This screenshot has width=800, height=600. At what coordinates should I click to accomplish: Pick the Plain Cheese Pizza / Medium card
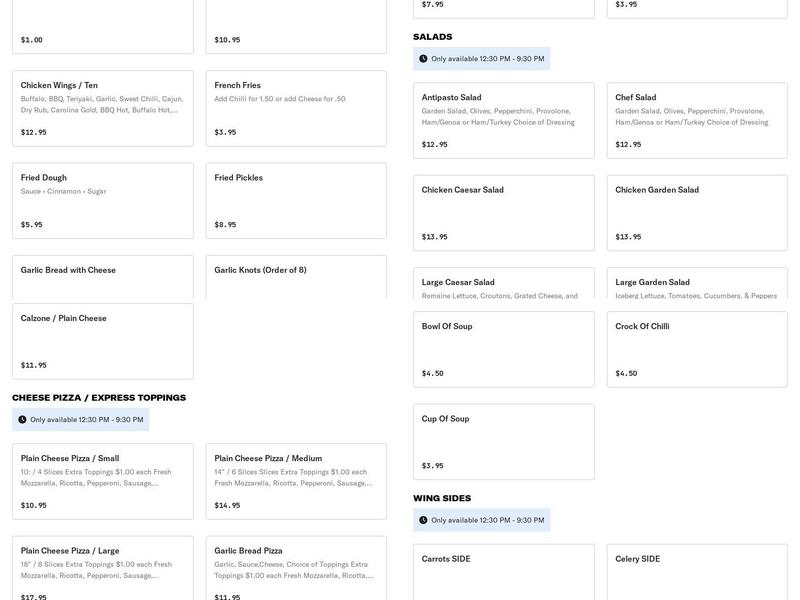point(295,481)
